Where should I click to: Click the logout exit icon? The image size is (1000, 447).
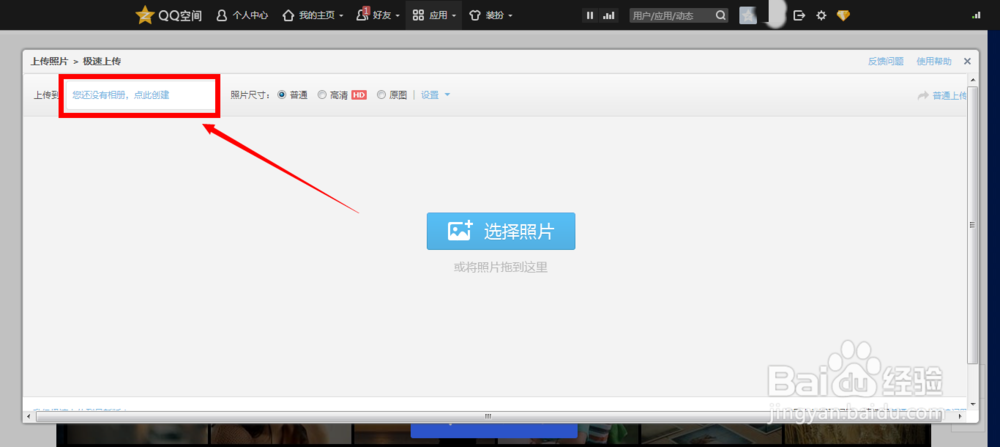pyautogui.click(x=798, y=15)
